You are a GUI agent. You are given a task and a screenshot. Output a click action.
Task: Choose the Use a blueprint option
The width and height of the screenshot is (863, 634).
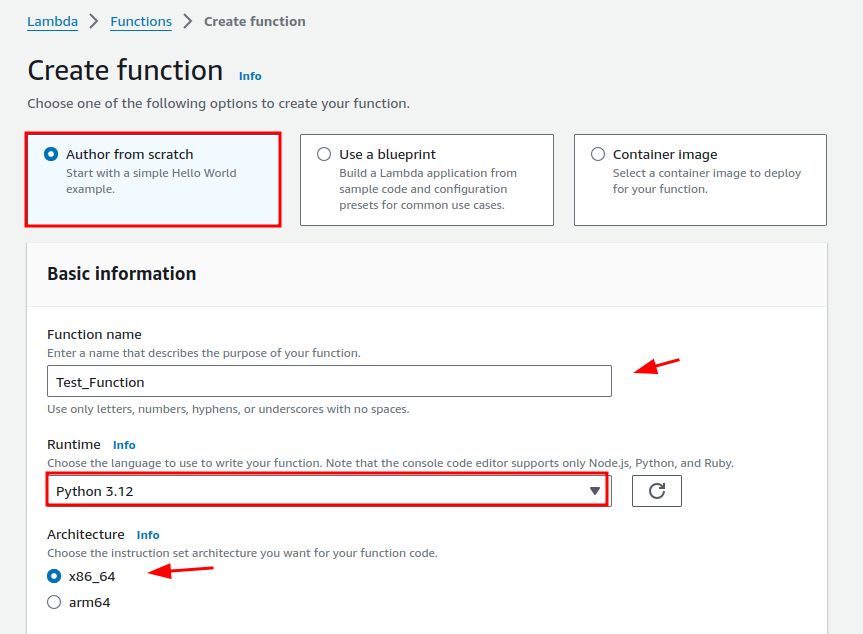point(324,154)
